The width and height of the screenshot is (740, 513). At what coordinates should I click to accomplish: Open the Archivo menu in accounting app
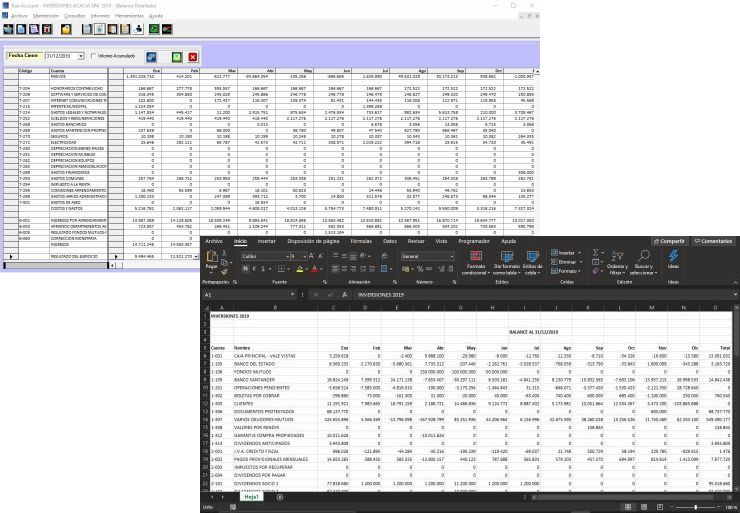(19, 16)
